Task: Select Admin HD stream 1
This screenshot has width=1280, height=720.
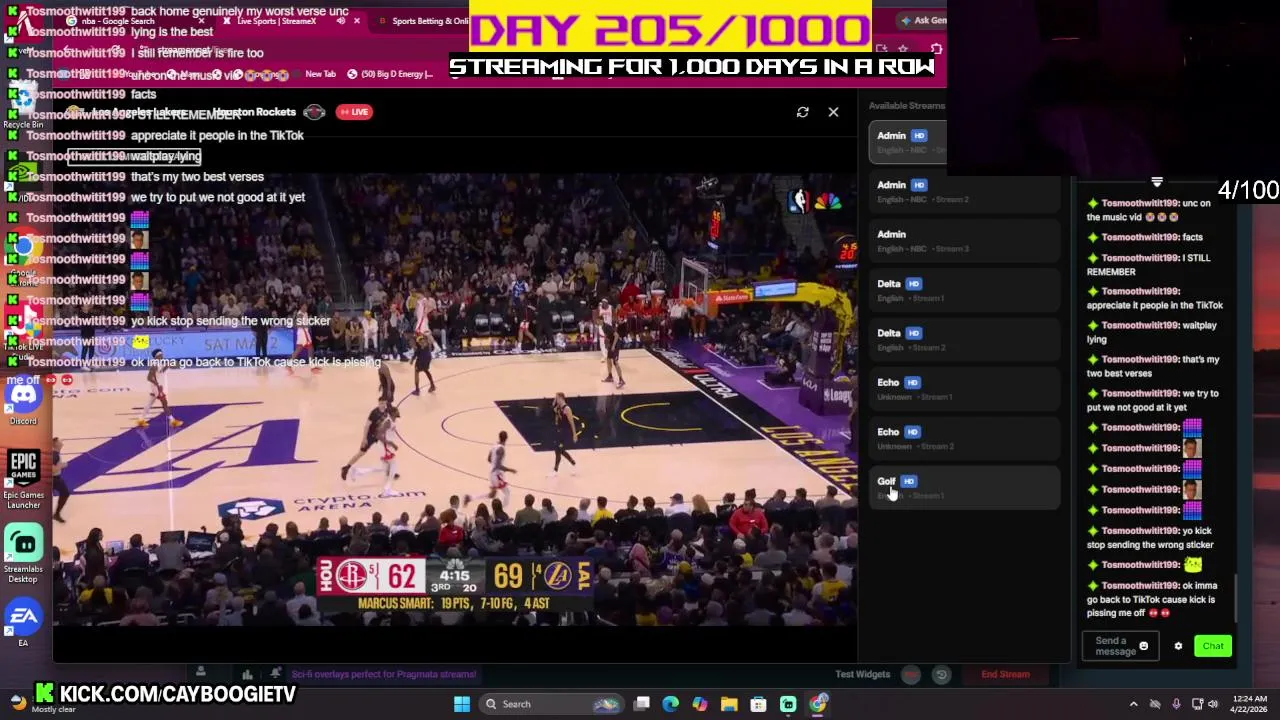Action: coord(907,142)
